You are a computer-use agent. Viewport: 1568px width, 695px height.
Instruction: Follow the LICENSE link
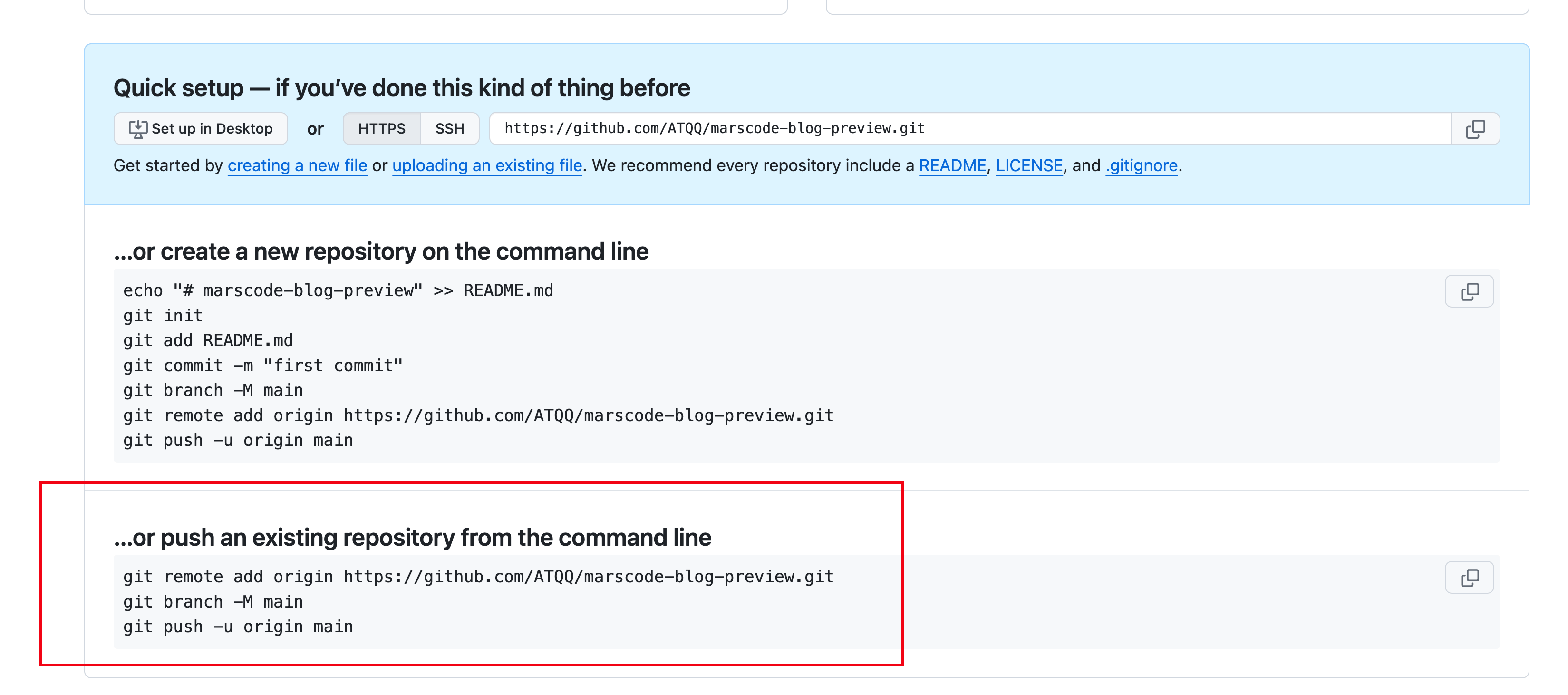1029,165
